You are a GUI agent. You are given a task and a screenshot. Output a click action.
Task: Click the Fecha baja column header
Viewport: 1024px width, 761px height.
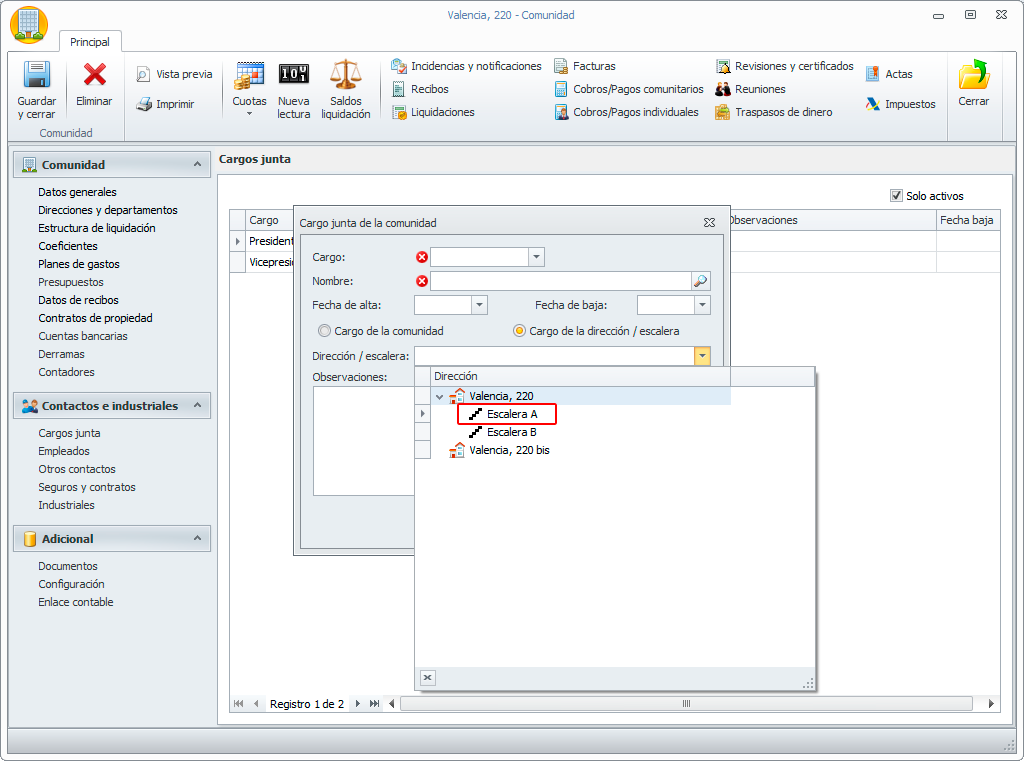967,220
